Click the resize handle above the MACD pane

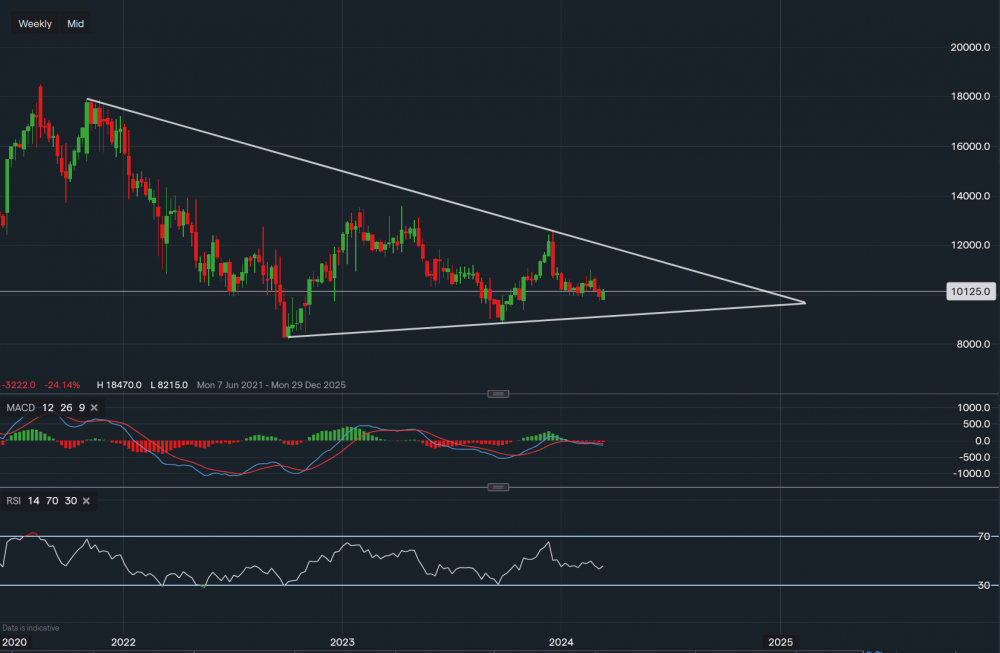click(x=498, y=394)
